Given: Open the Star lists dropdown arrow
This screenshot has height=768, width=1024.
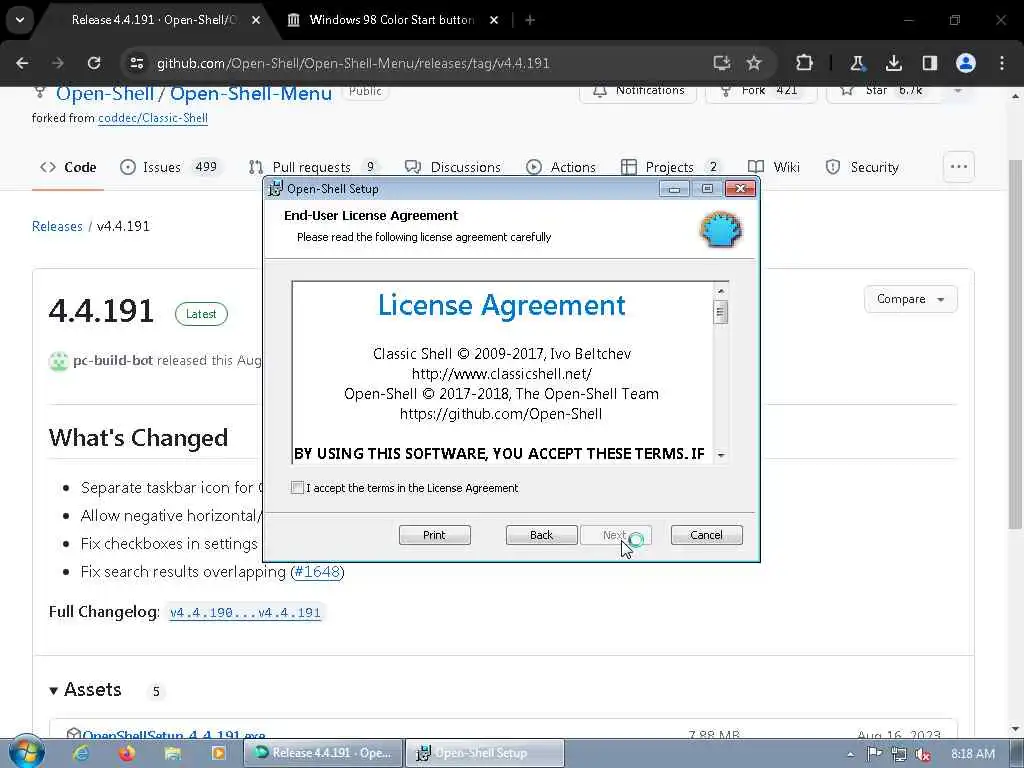Looking at the screenshot, I should point(958,91).
